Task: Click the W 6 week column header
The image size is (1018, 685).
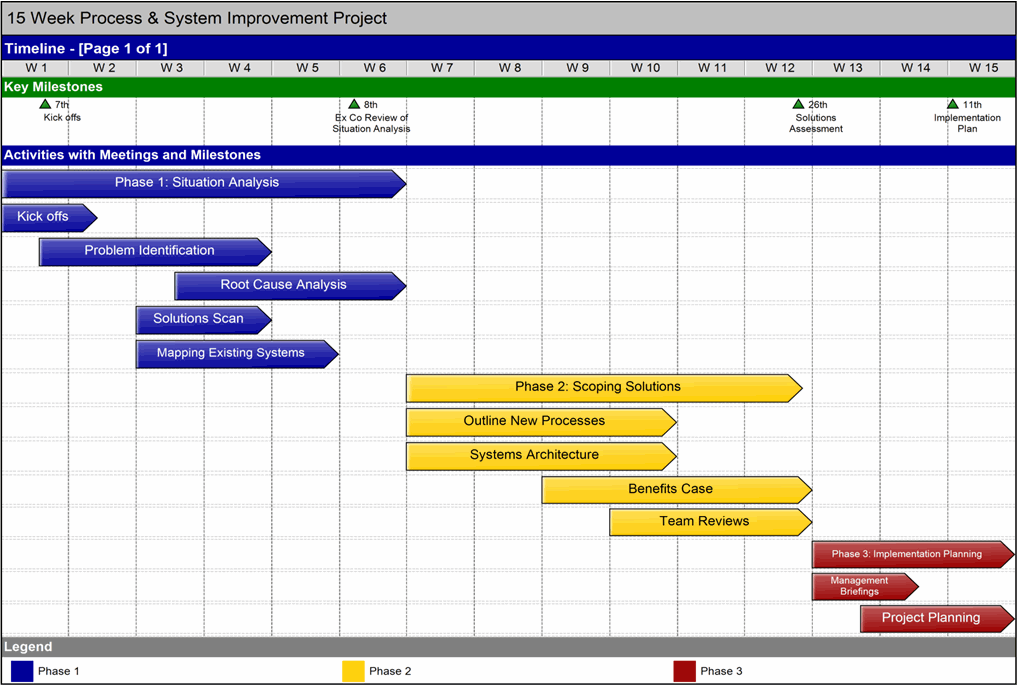Action: point(374,68)
